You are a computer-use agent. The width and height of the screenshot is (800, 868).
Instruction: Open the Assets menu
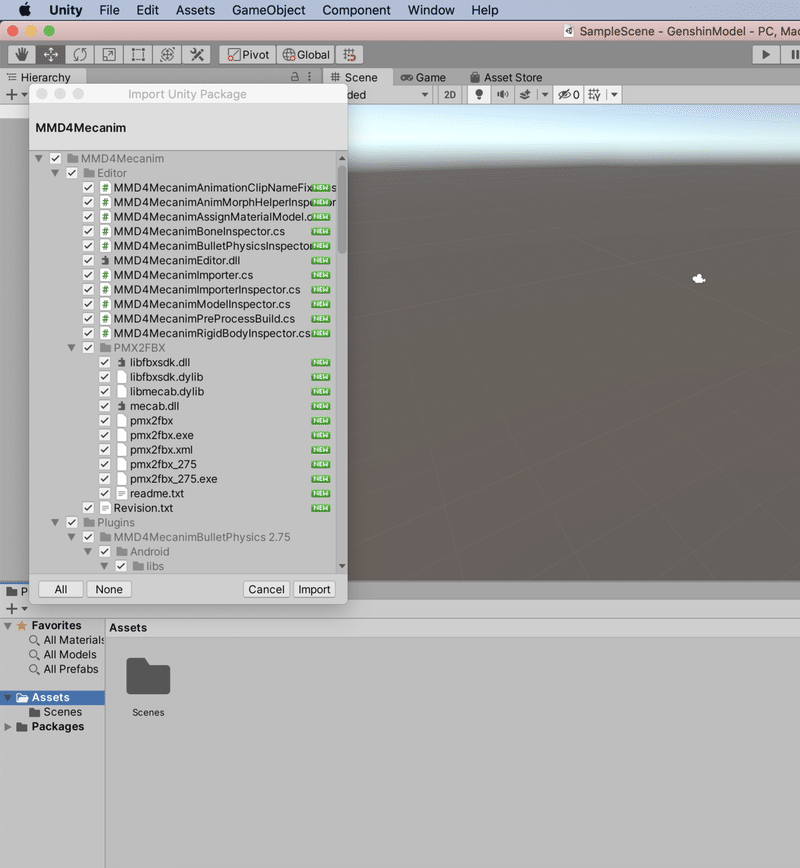pyautogui.click(x=195, y=10)
